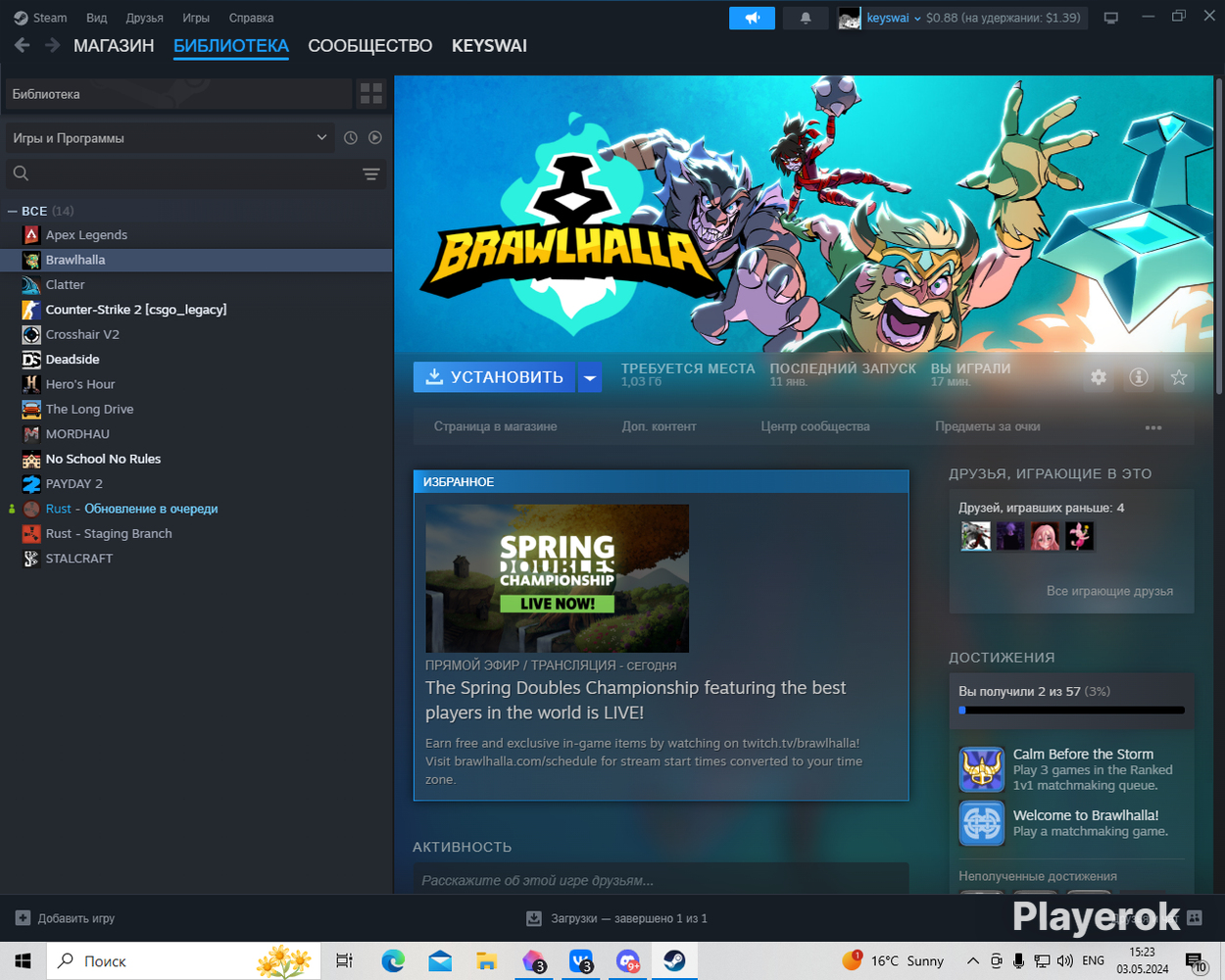
Task: Click Добавить игру button
Action: point(66,918)
